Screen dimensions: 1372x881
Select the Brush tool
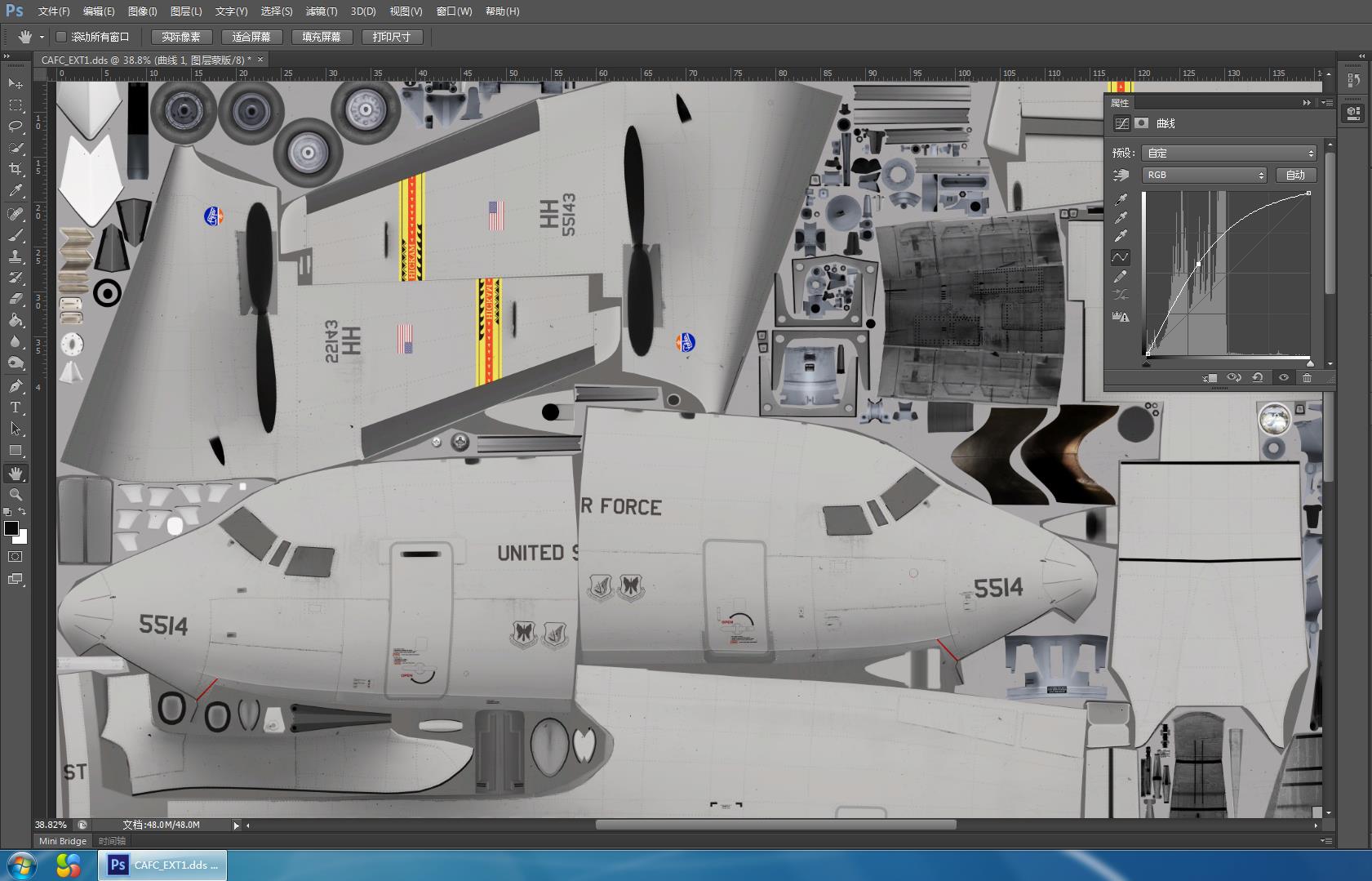pos(16,235)
